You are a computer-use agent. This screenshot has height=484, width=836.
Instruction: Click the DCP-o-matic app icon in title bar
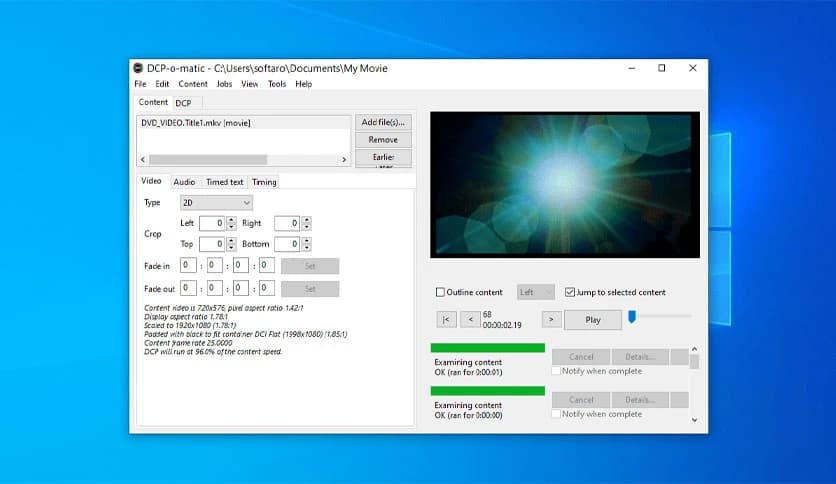coord(138,68)
